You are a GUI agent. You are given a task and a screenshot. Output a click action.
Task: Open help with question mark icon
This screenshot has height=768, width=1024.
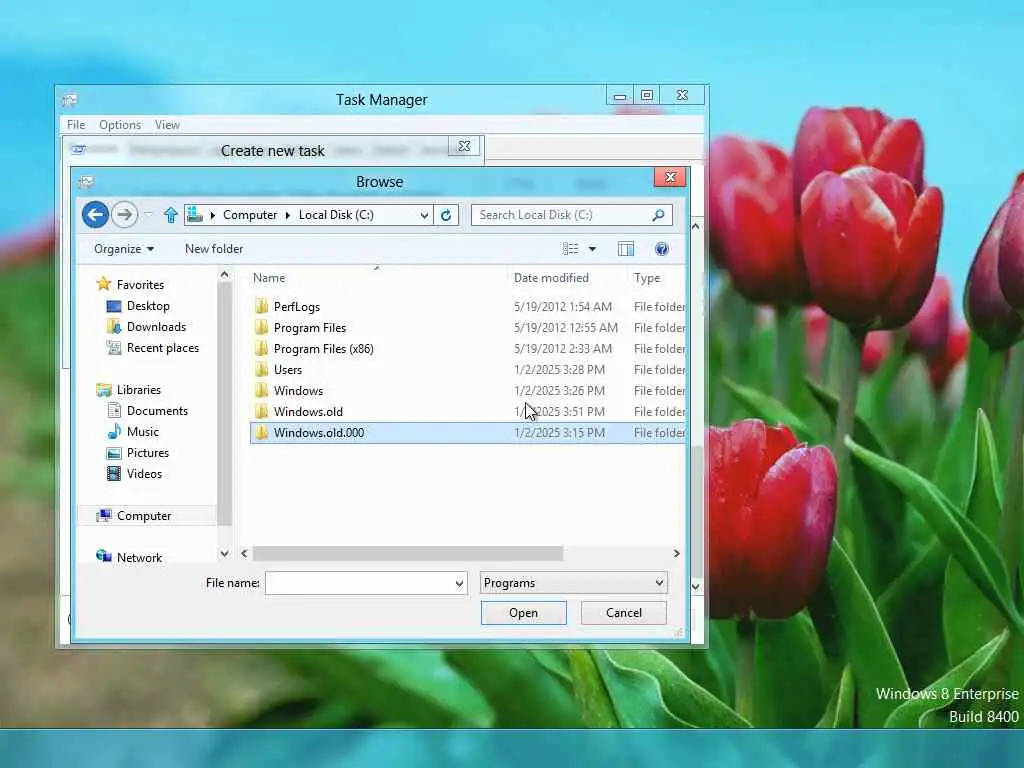point(662,249)
